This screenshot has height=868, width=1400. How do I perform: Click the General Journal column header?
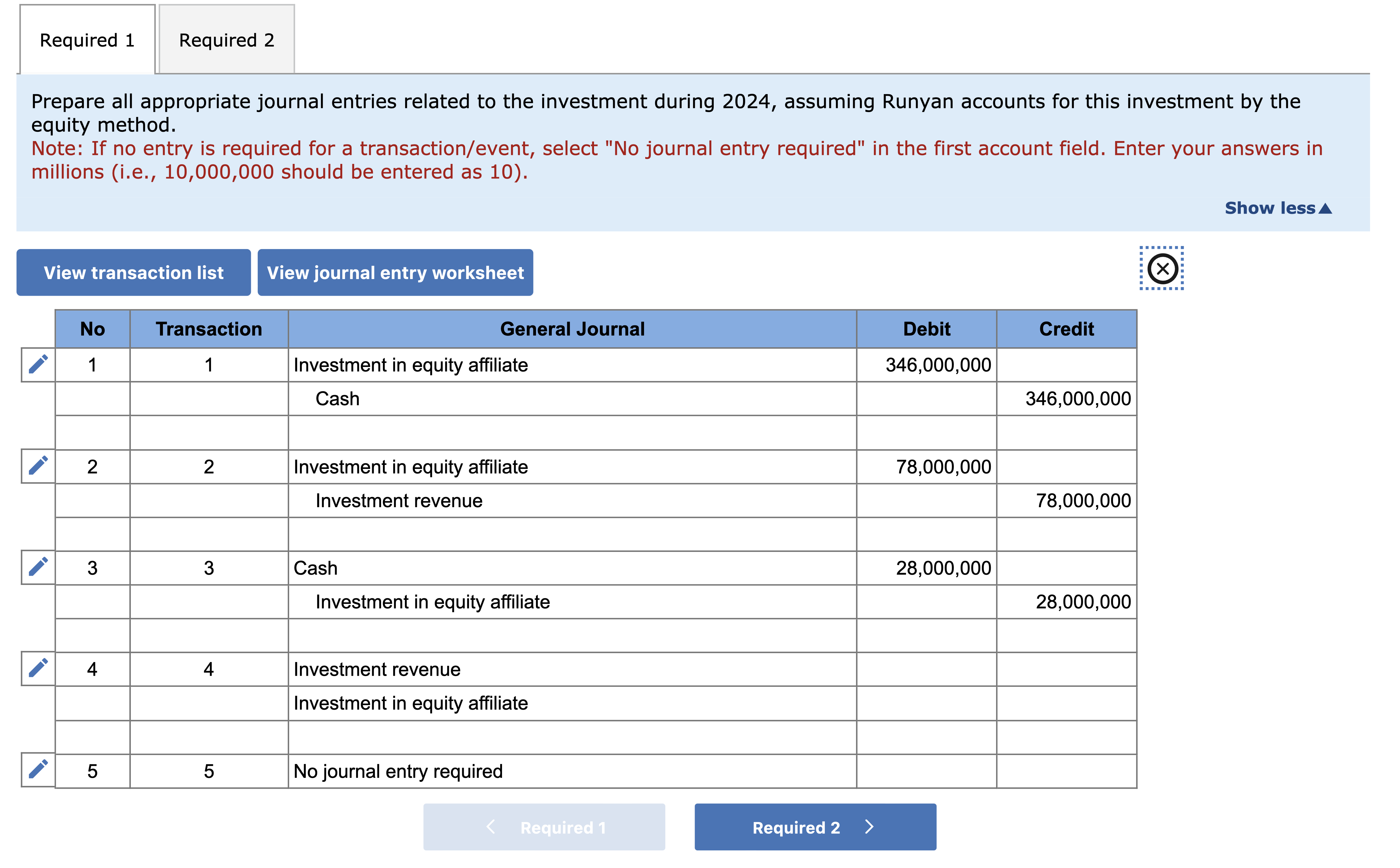tap(572, 329)
